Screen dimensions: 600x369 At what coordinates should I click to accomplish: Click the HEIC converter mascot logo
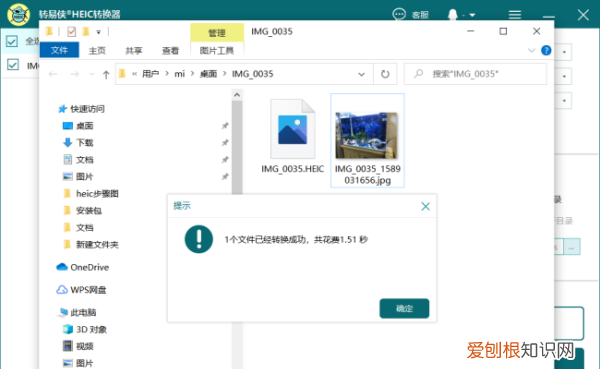point(18,14)
